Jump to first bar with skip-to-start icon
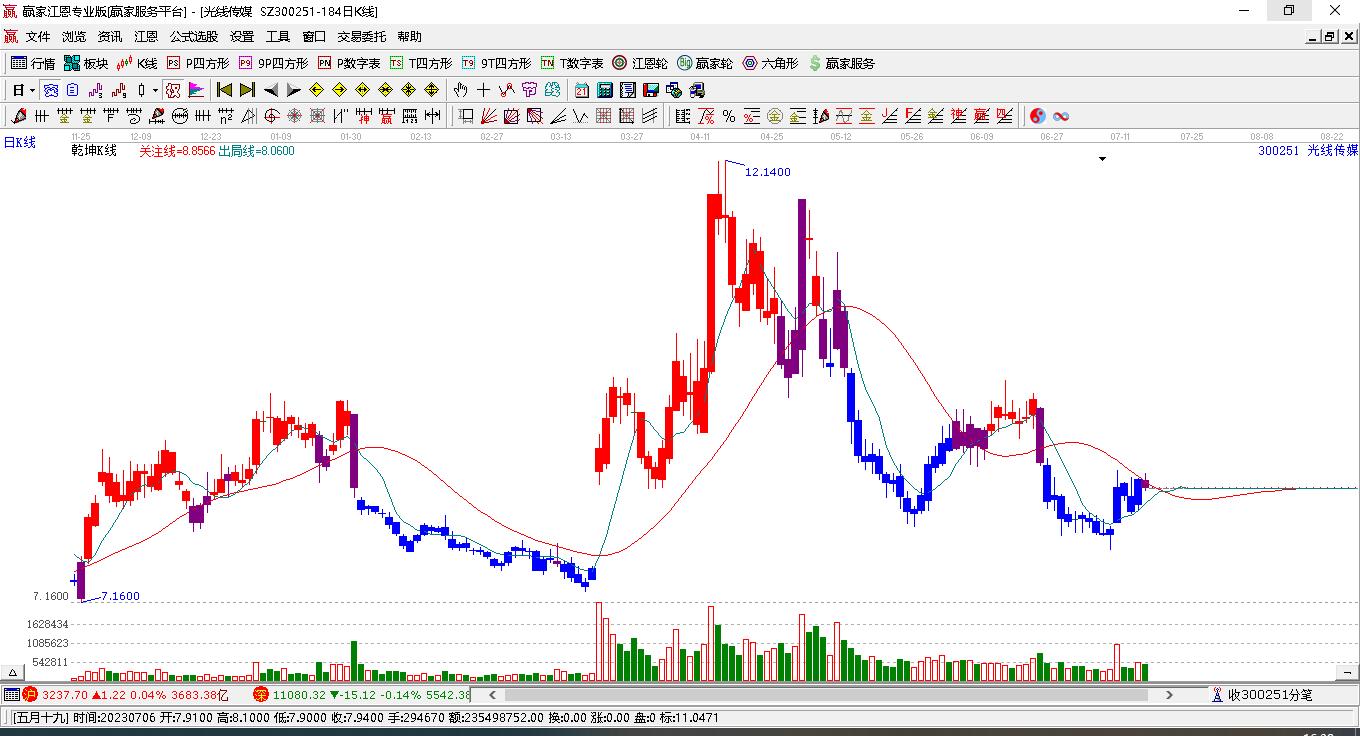Screen dimensions: 1360x736 224,90
